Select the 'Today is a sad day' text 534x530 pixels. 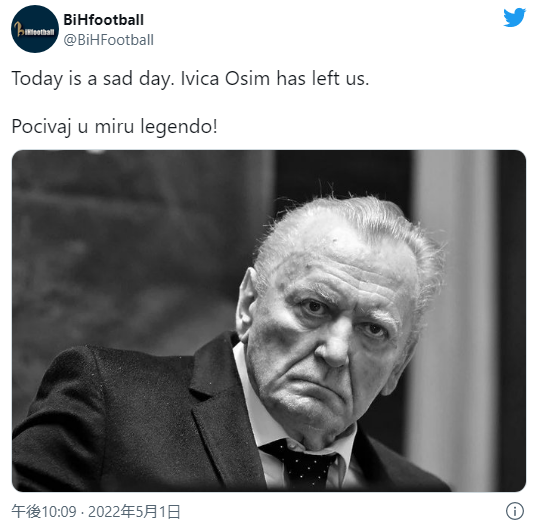pyautogui.click(x=93, y=79)
